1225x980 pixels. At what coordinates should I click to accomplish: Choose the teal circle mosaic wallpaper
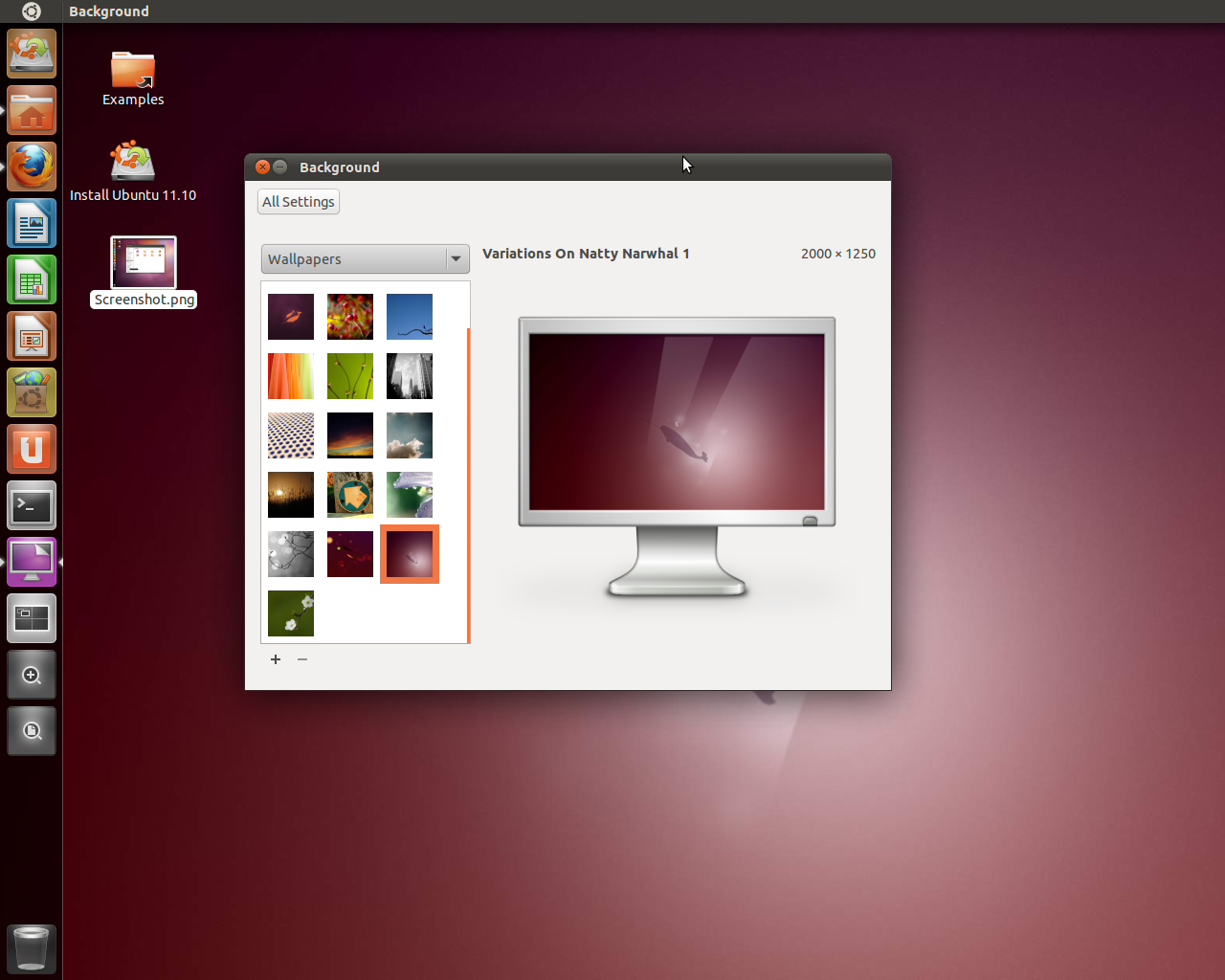coord(350,495)
